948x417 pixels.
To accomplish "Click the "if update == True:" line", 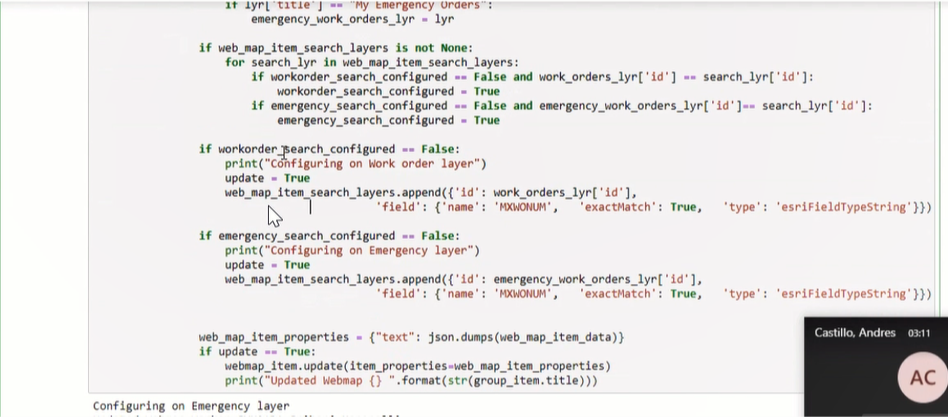I will pyautogui.click(x=258, y=352).
